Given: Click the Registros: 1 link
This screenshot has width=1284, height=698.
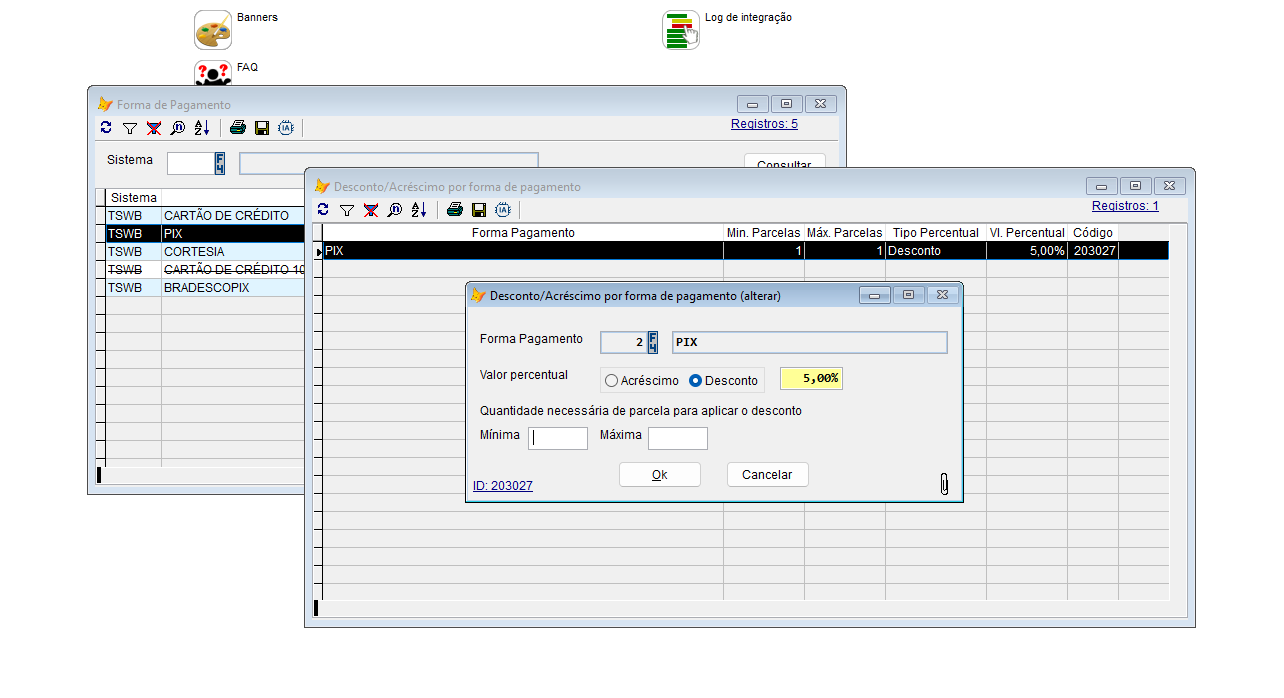Looking at the screenshot, I should [x=1125, y=206].
